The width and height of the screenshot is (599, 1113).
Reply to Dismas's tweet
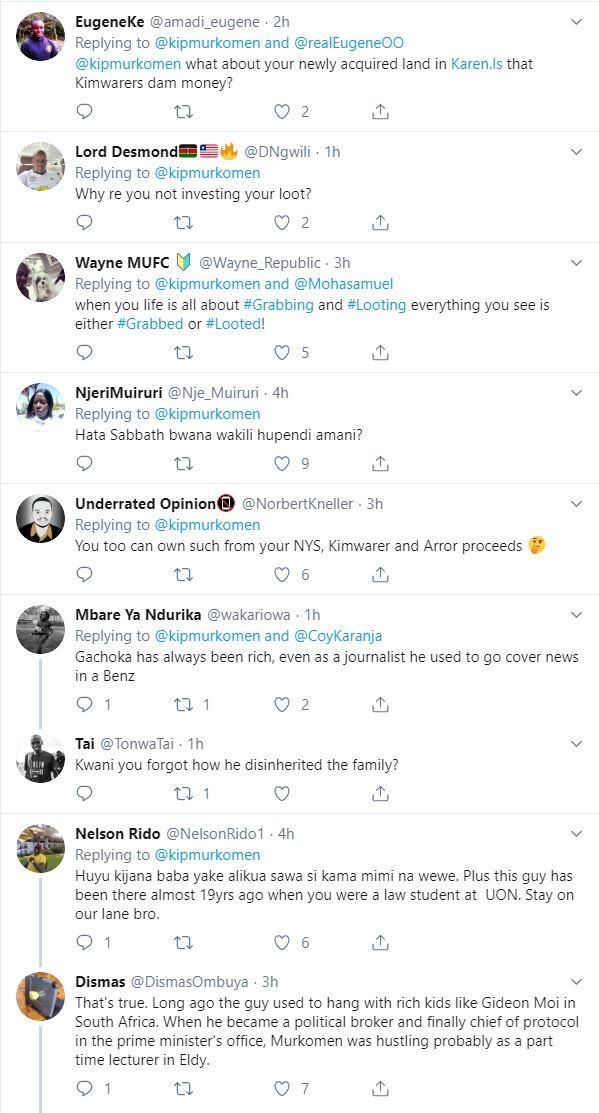point(85,1089)
